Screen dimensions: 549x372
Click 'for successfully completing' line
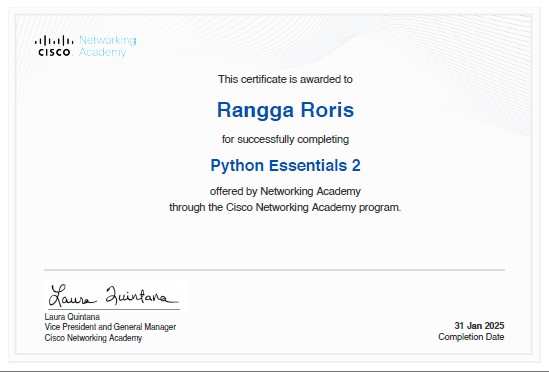point(285,139)
